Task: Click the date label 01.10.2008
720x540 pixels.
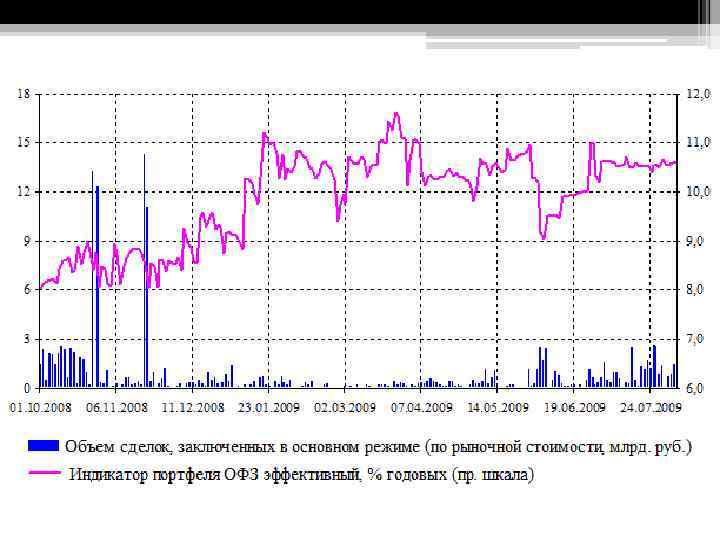Action: coord(40,407)
